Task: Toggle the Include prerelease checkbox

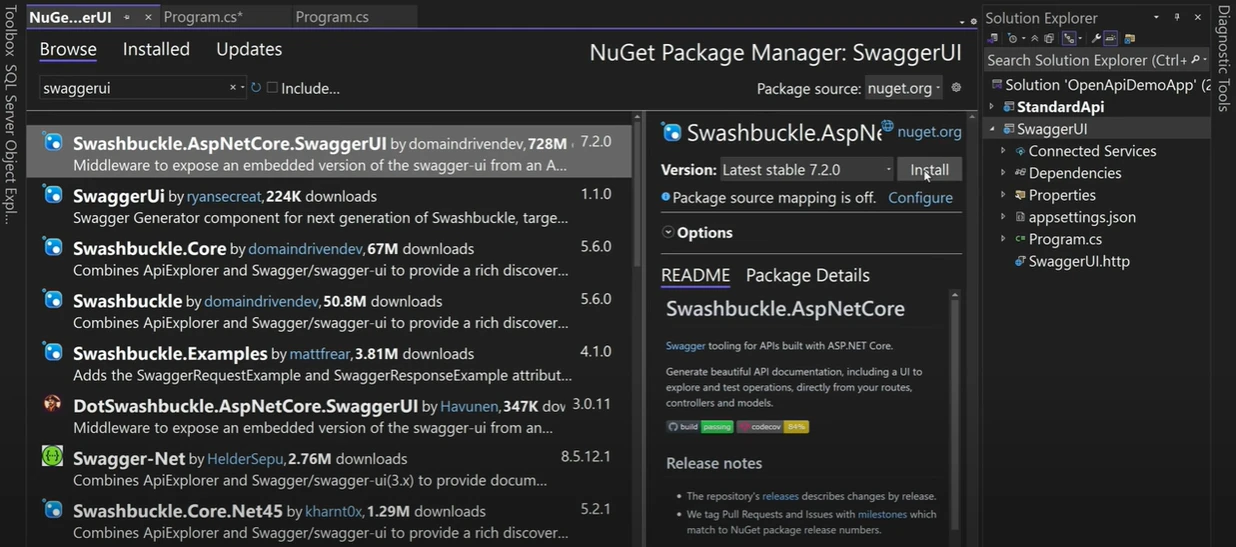Action: 272,88
